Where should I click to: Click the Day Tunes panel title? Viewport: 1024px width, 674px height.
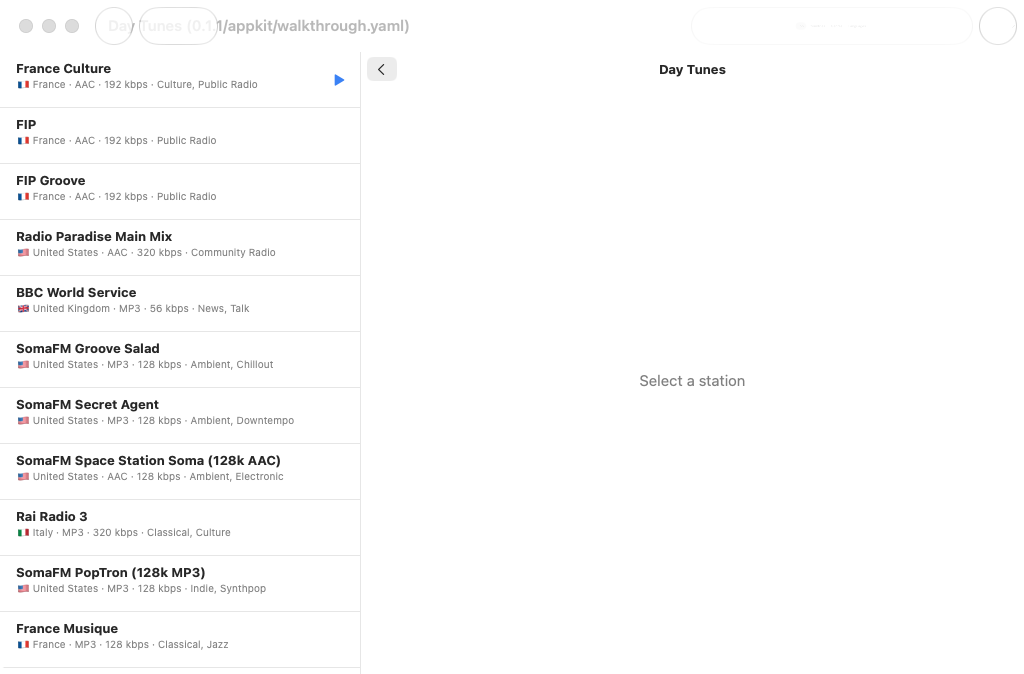(x=692, y=70)
